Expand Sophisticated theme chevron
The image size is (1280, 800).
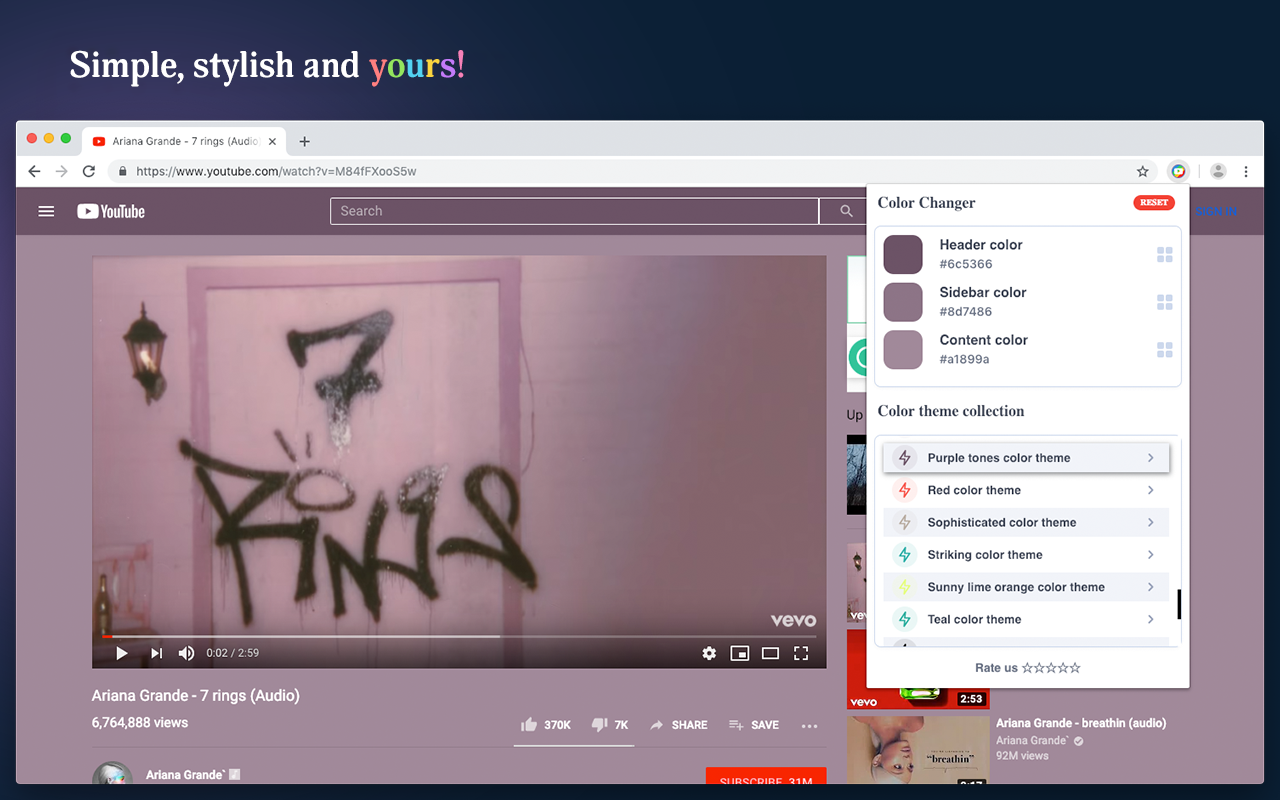[1151, 522]
